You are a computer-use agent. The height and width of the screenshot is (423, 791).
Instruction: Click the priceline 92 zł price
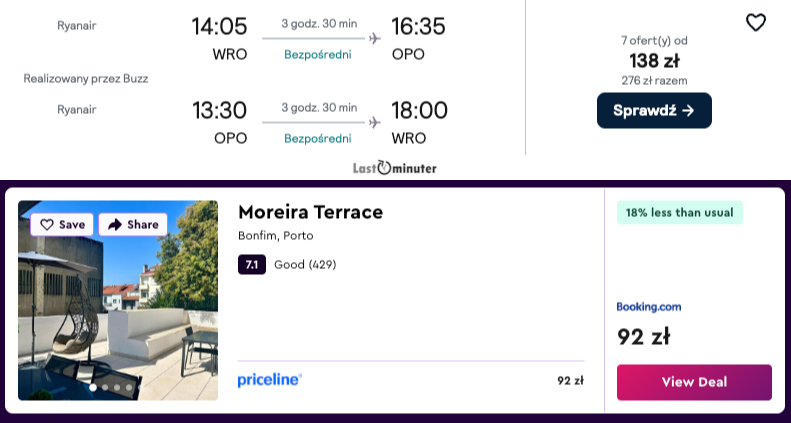point(570,380)
